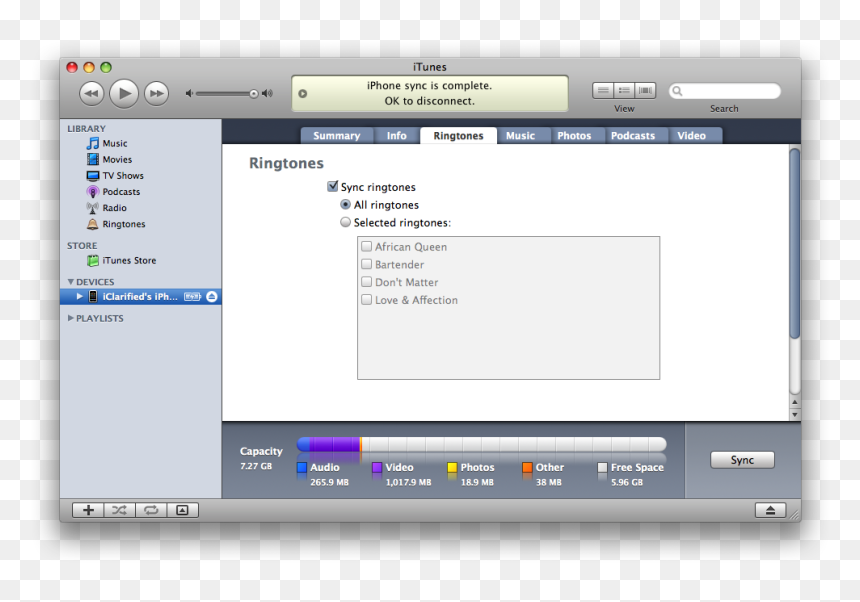Click the green zoom window button
Screen dimensions: 860x602
[x=106, y=67]
